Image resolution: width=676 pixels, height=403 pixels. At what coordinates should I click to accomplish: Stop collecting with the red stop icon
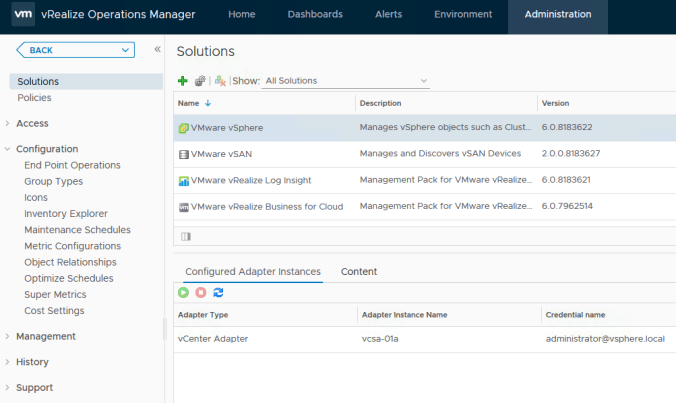[x=200, y=292]
